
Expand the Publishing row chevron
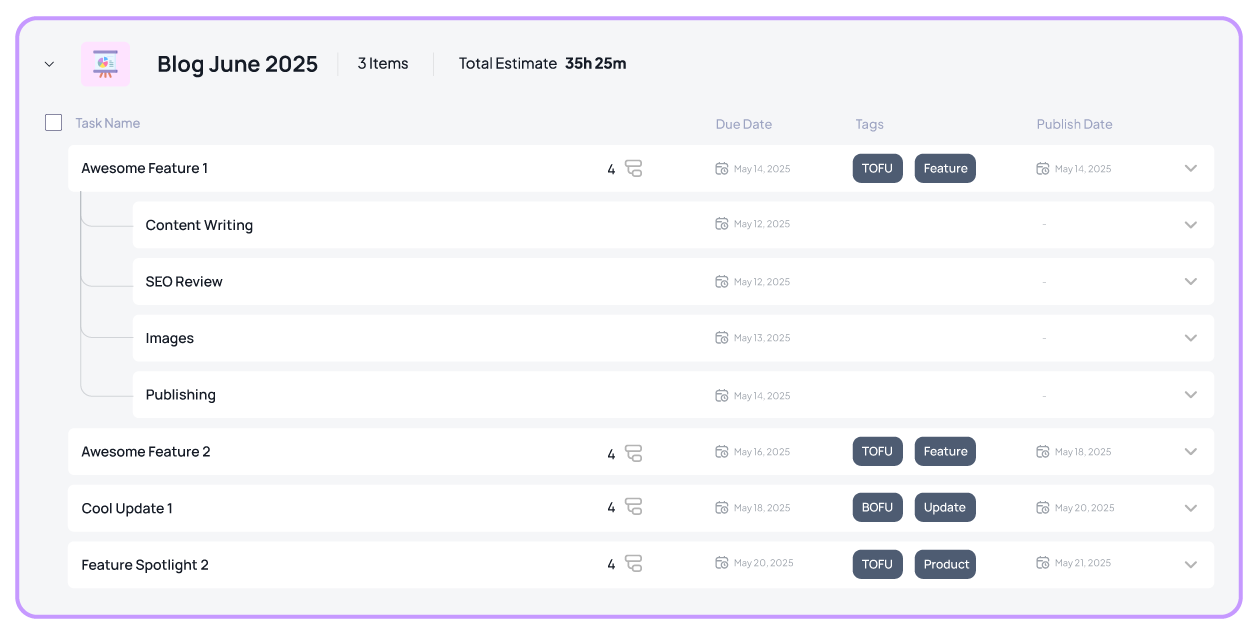click(x=1191, y=395)
